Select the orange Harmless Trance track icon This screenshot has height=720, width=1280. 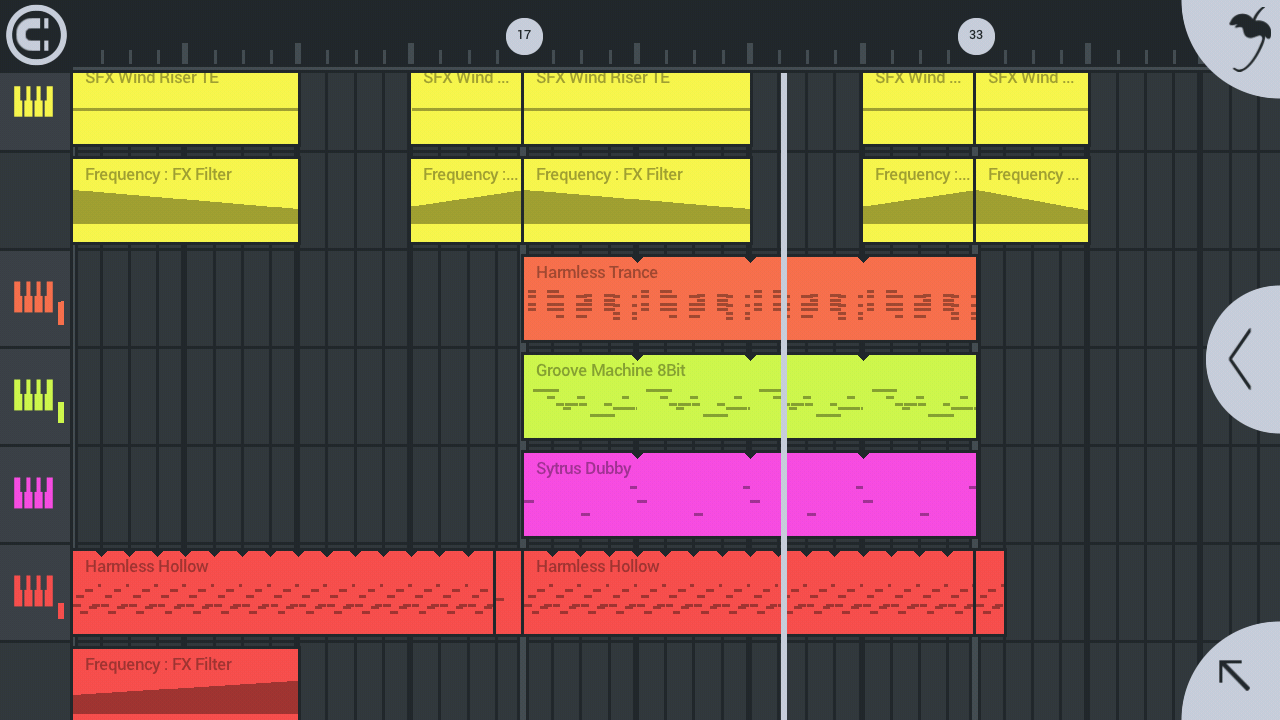(34, 297)
